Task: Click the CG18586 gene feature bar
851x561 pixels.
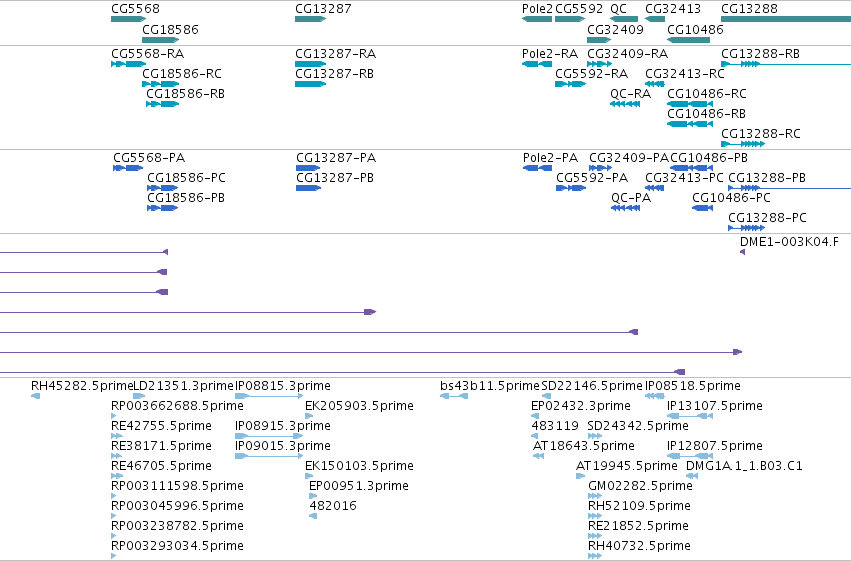Action: [x=161, y=40]
